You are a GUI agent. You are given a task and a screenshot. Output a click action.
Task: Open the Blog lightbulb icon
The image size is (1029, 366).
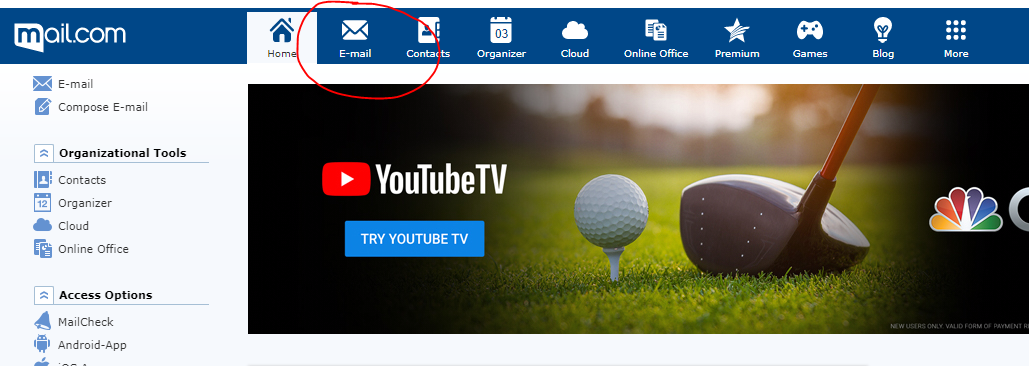pos(883,30)
